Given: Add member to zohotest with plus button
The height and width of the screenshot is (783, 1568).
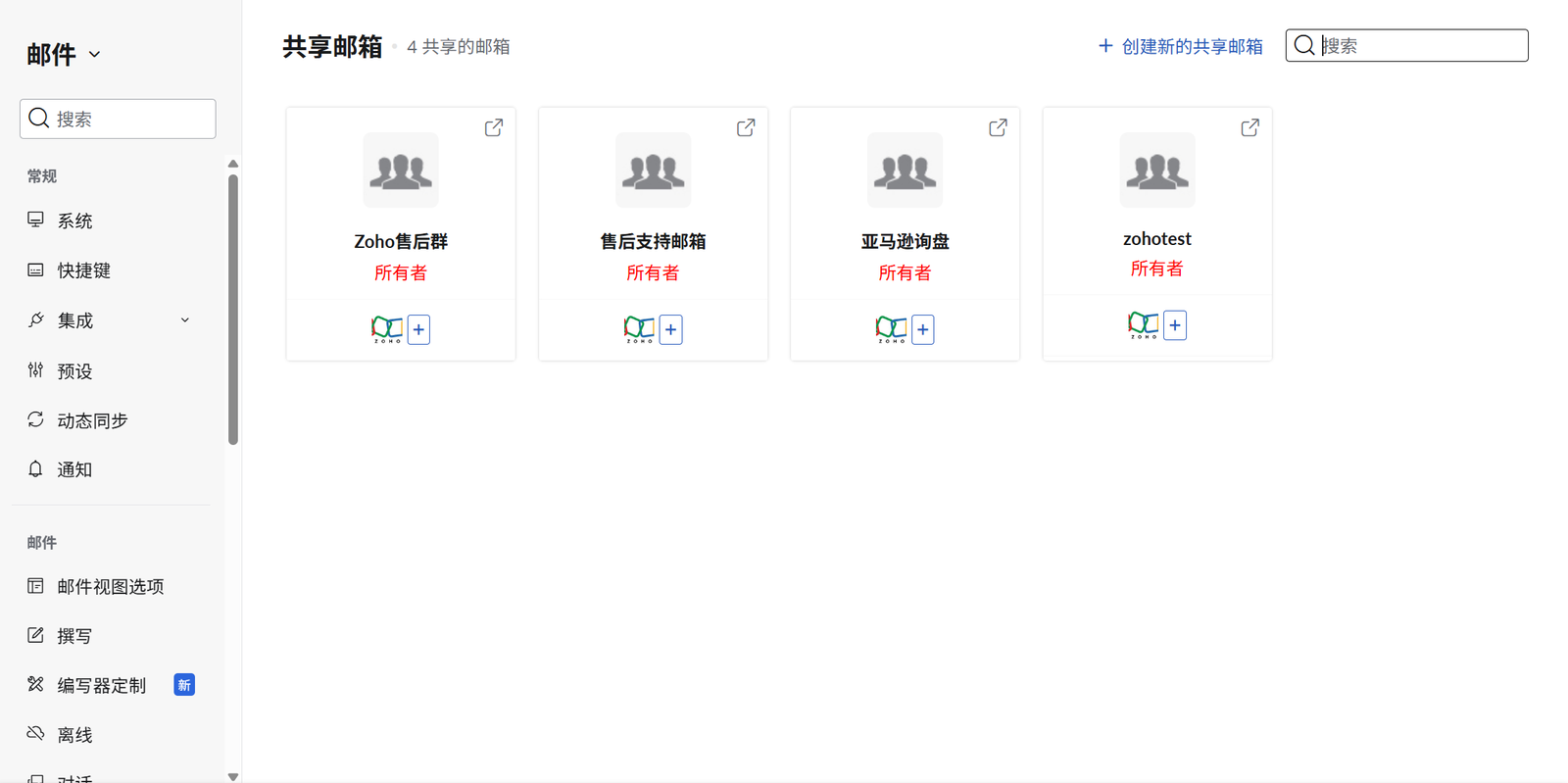Looking at the screenshot, I should coord(1175,325).
